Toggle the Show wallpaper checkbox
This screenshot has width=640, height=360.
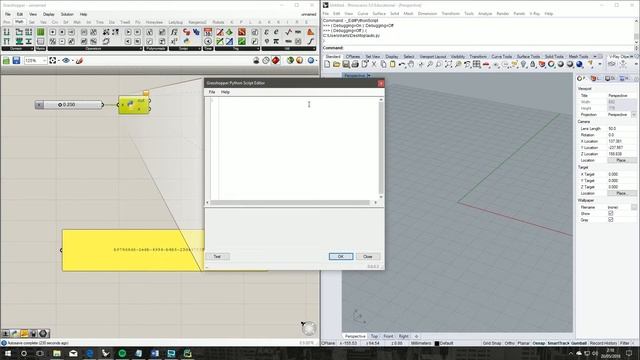[x=611, y=213]
